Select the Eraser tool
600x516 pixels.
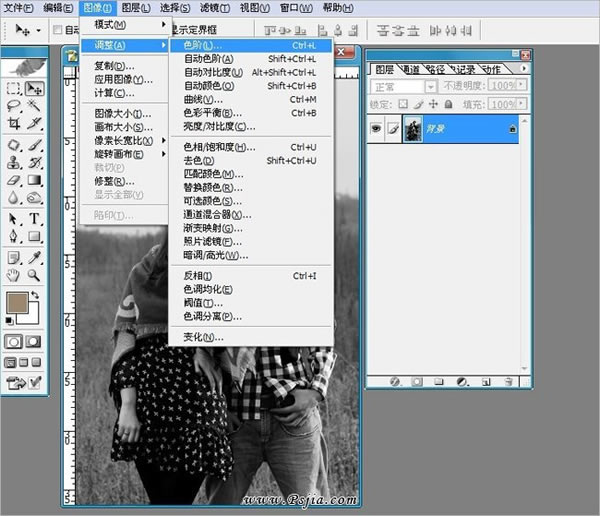click(14, 180)
